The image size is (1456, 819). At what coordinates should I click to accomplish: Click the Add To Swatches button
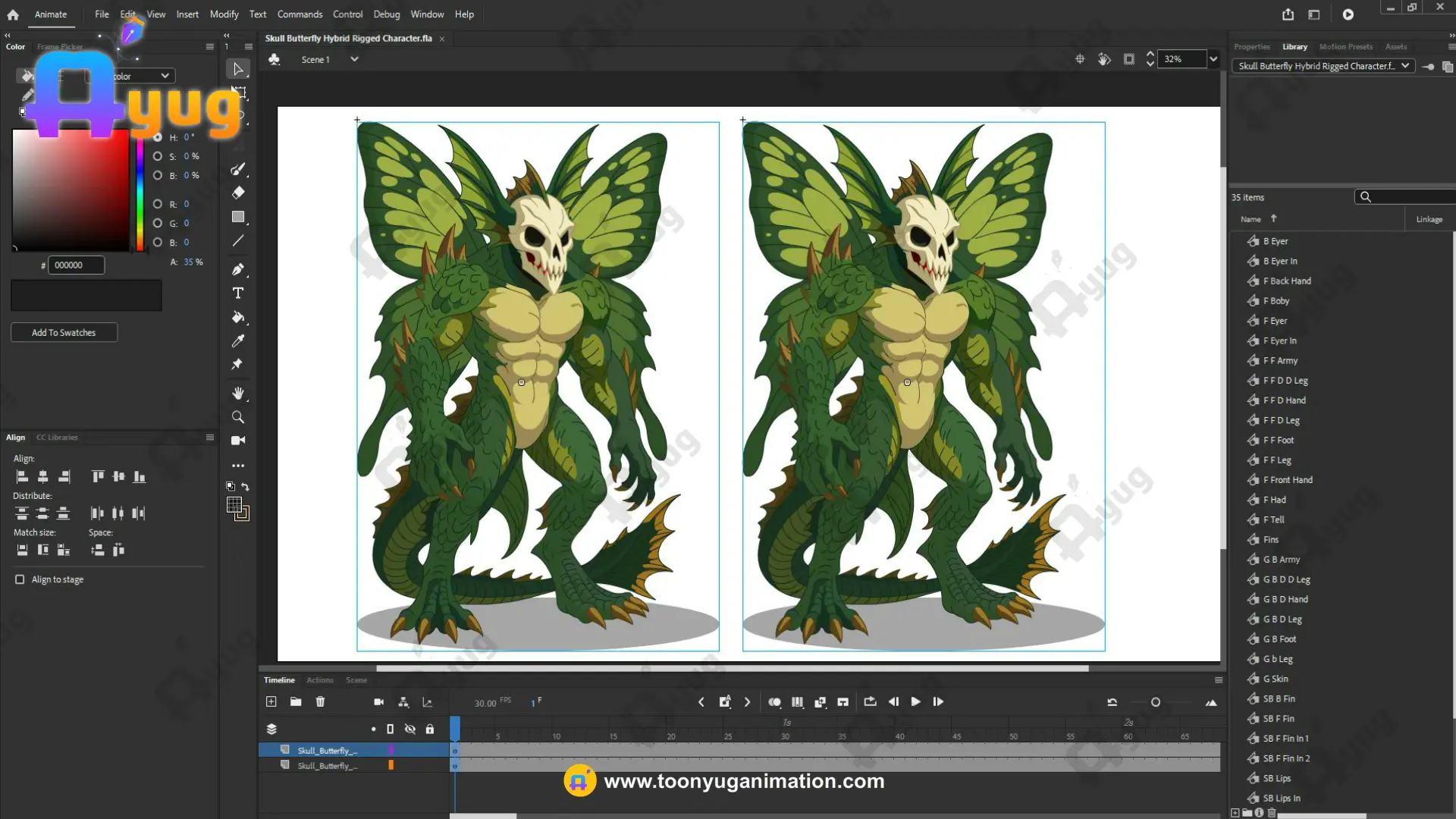64,332
